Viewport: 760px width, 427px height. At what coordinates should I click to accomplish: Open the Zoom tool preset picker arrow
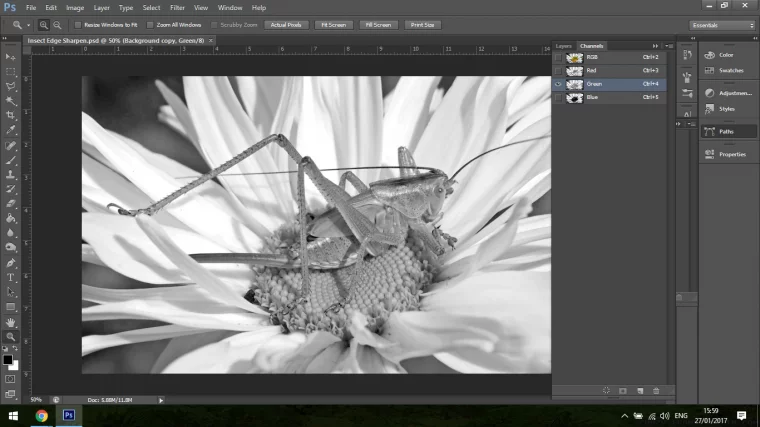click(28, 25)
